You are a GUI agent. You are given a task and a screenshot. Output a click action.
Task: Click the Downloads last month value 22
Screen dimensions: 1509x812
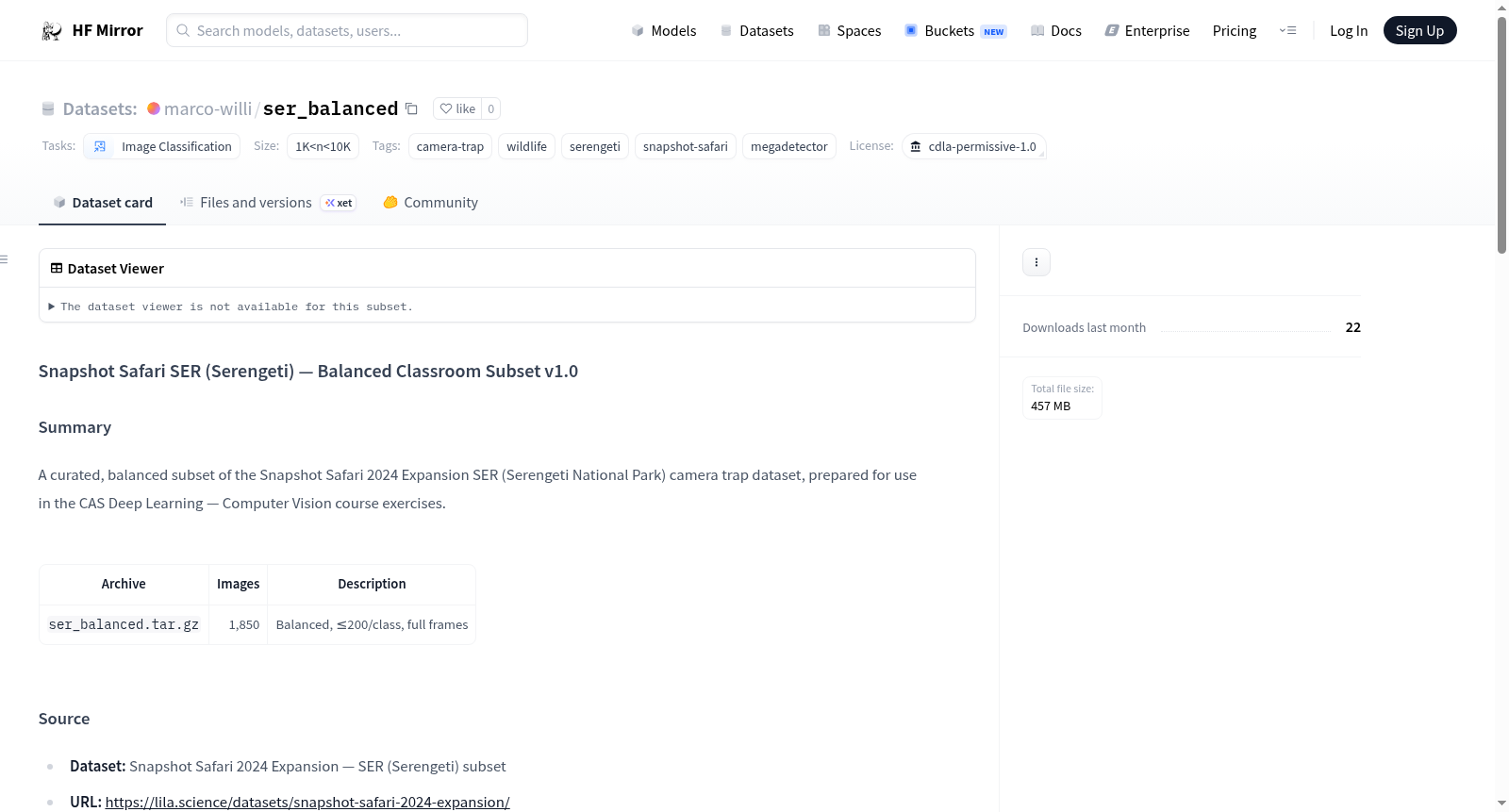[x=1352, y=327]
